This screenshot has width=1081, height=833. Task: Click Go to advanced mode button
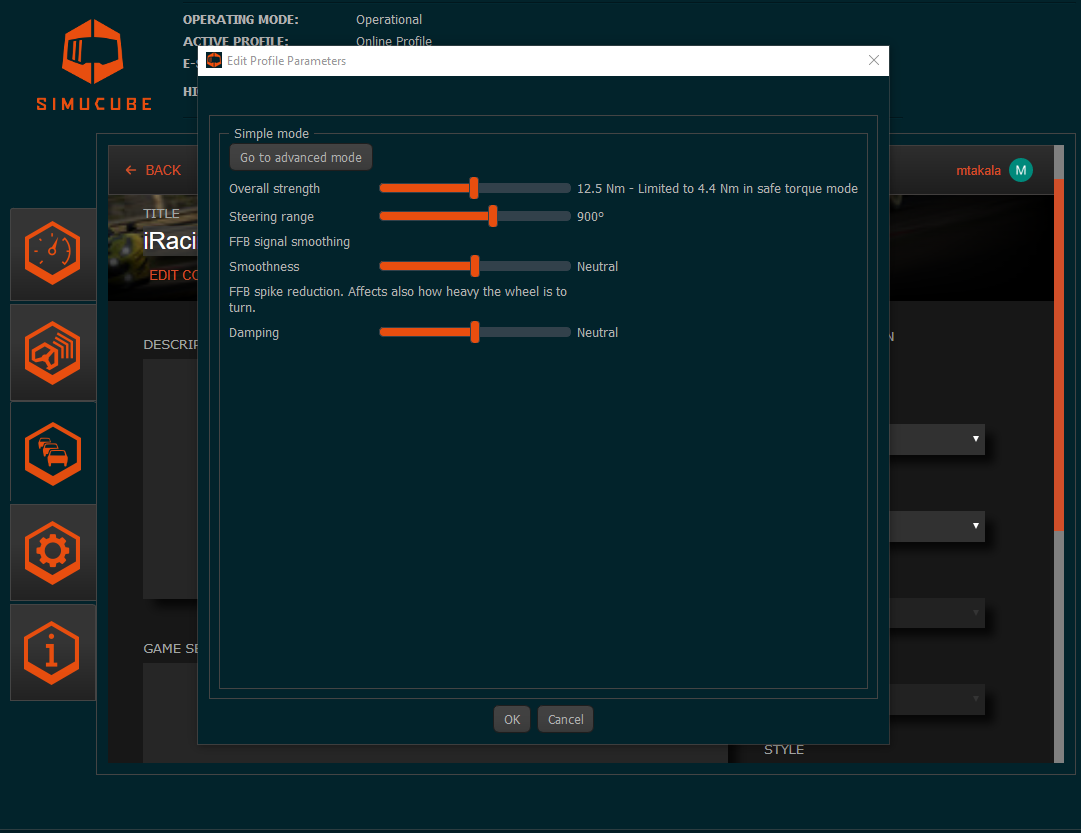point(301,158)
